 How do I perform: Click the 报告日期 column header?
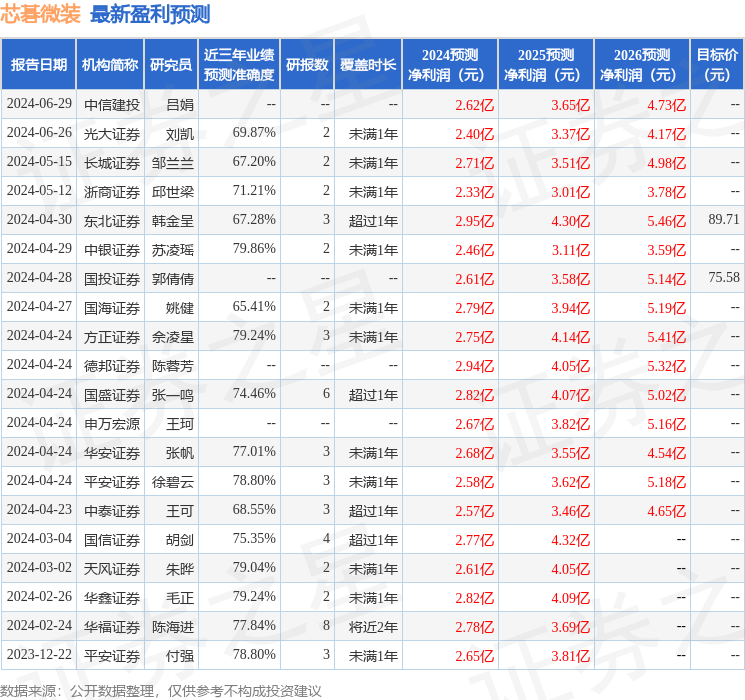[38, 65]
